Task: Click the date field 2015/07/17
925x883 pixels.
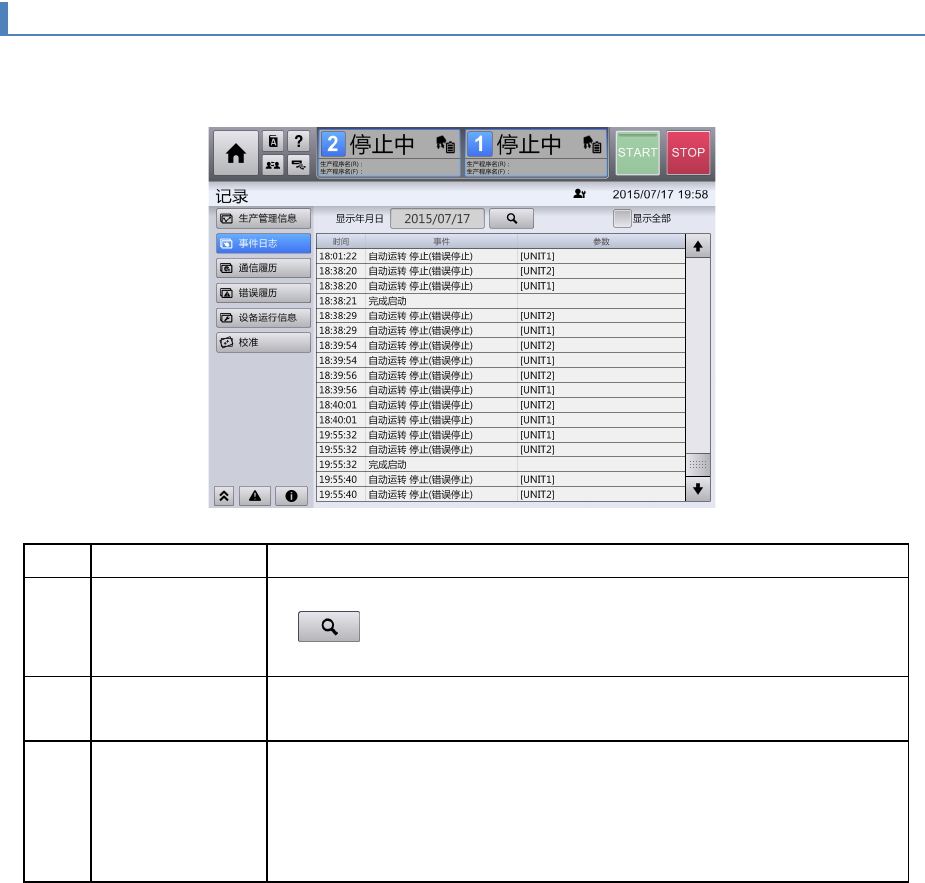Action: [437, 218]
